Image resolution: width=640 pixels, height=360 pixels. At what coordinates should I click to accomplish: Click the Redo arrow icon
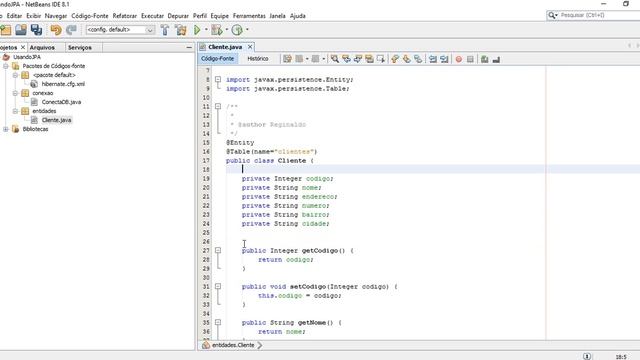pos(71,30)
